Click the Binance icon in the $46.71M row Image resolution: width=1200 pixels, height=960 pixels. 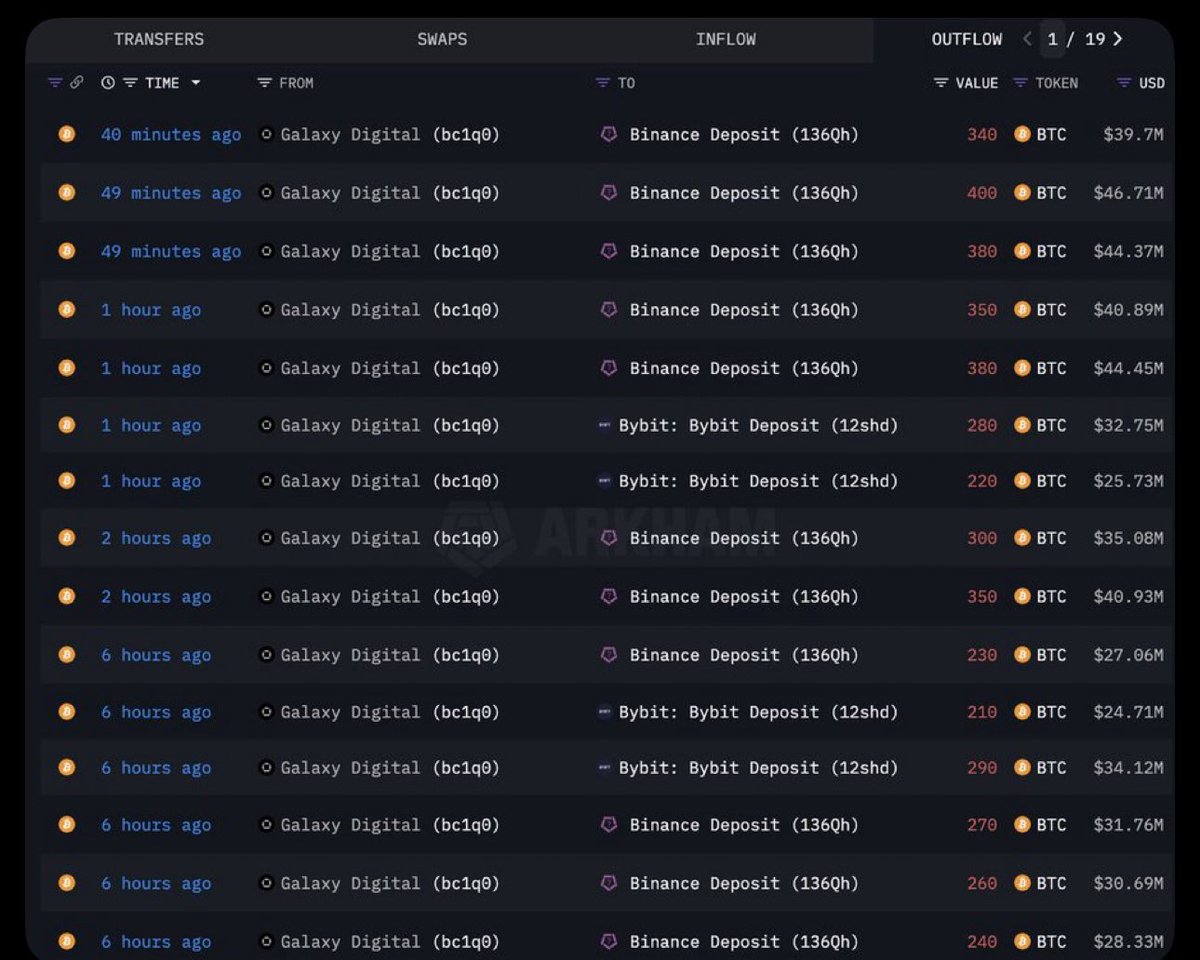(608, 193)
